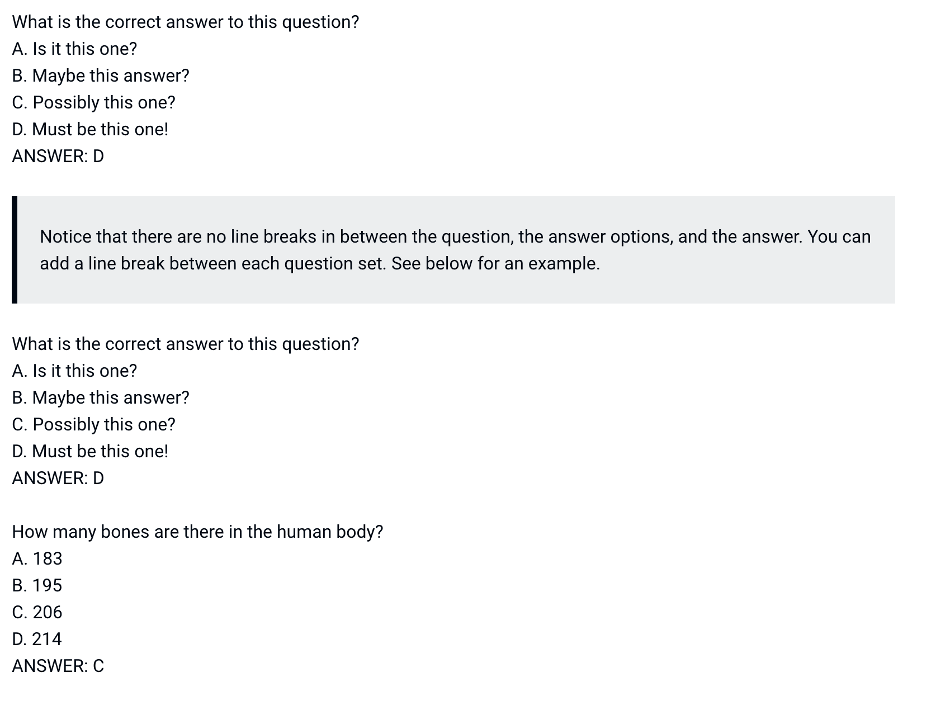Click 'A. Is it this one?' in the second question set
The image size is (936, 702).
(x=75, y=371)
